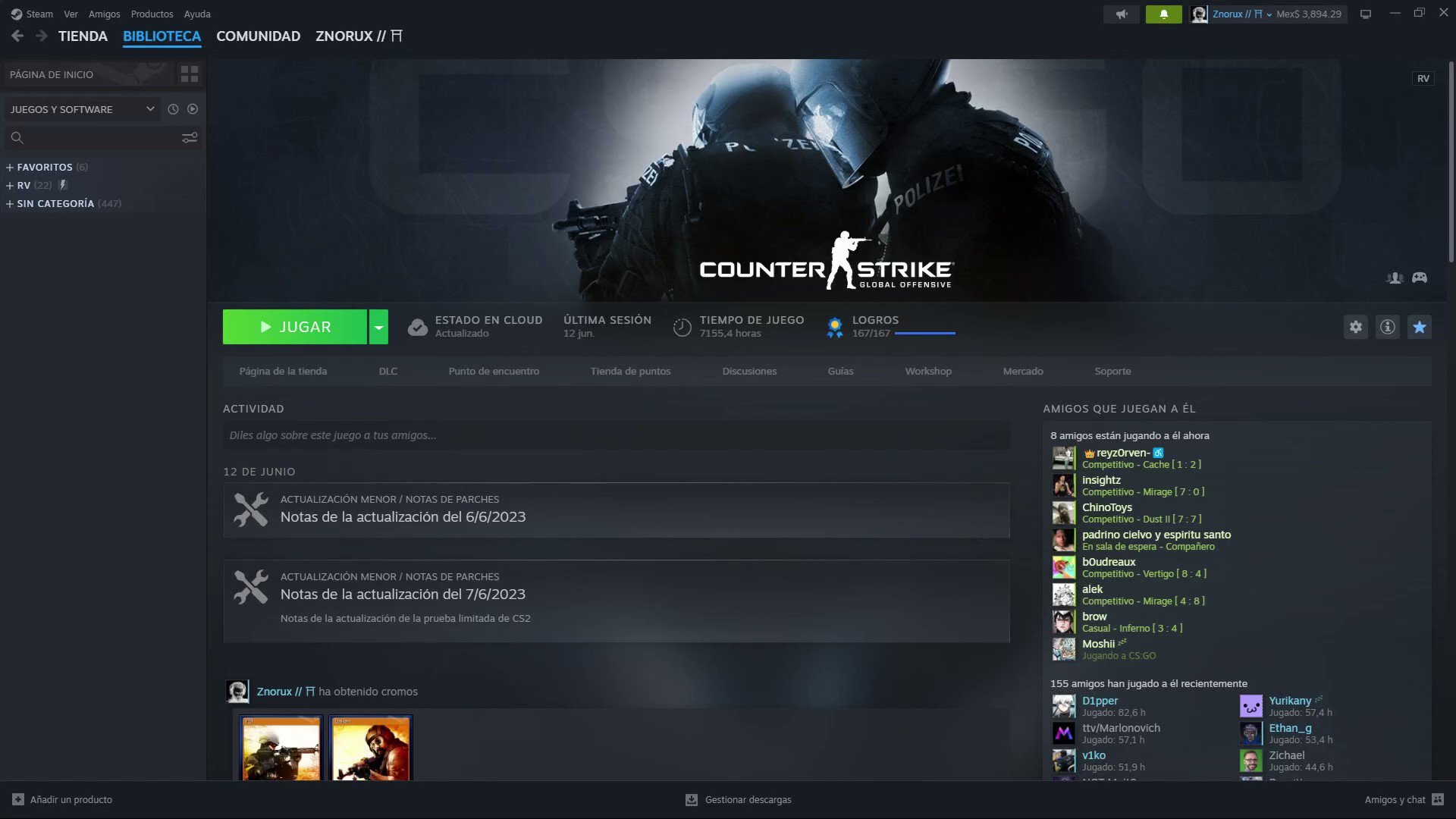The width and height of the screenshot is (1456, 819).
Task: Click the library search magnifier icon
Action: [17, 137]
